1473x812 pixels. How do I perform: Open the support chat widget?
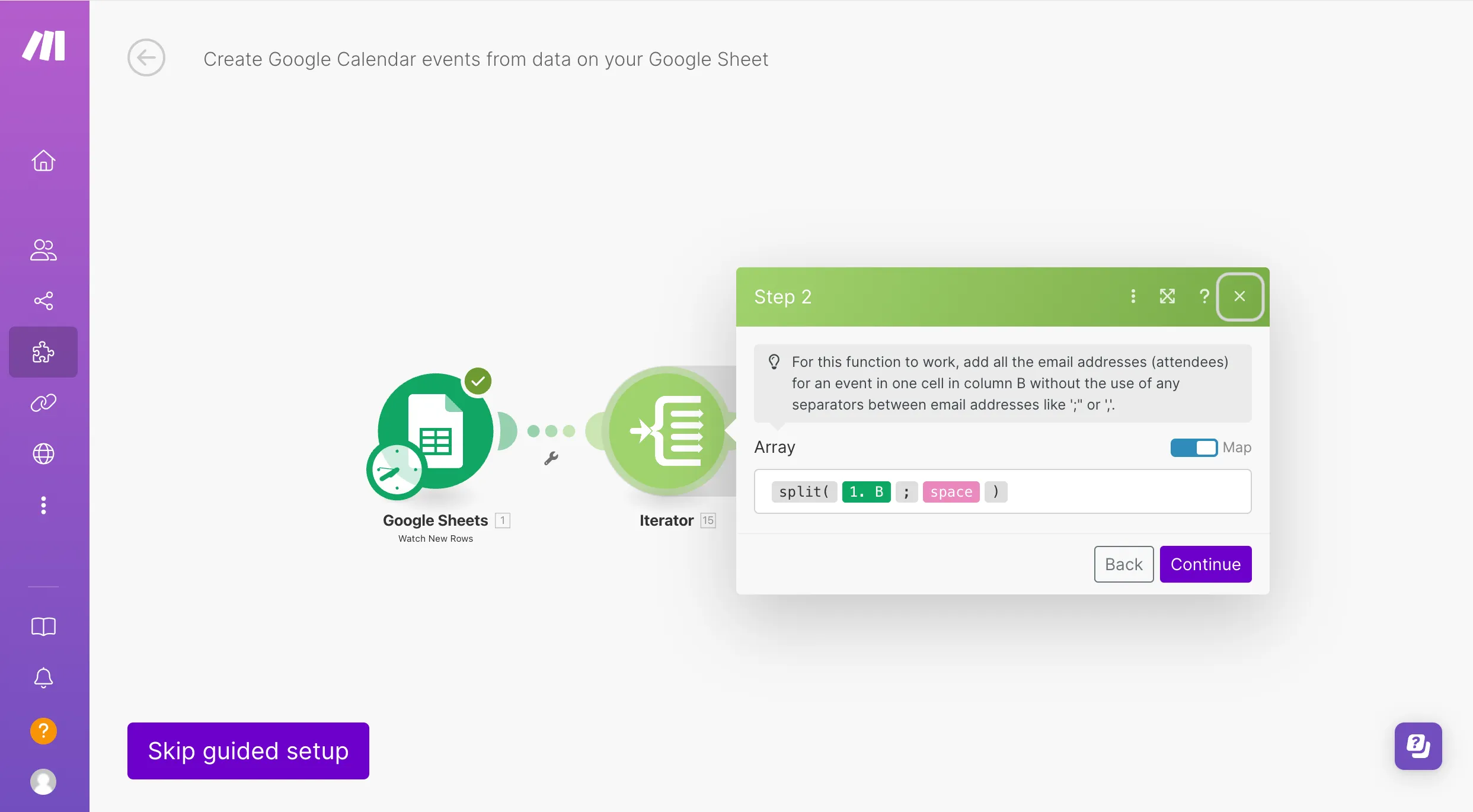coord(1418,746)
